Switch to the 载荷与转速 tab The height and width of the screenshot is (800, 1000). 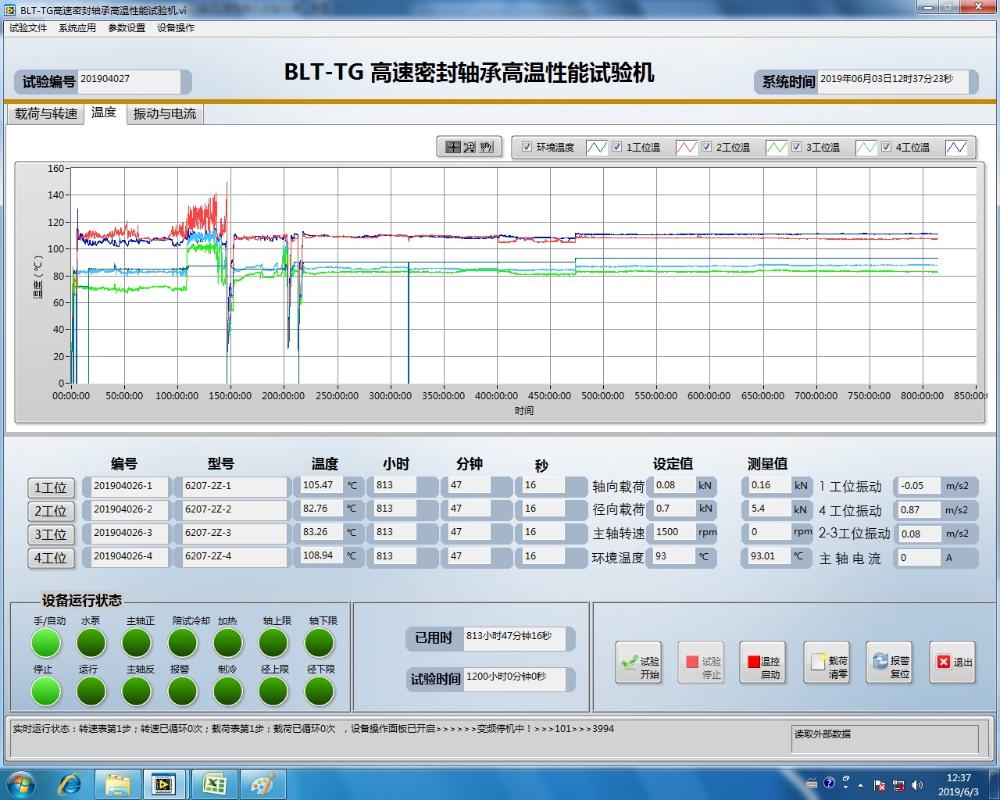point(46,114)
